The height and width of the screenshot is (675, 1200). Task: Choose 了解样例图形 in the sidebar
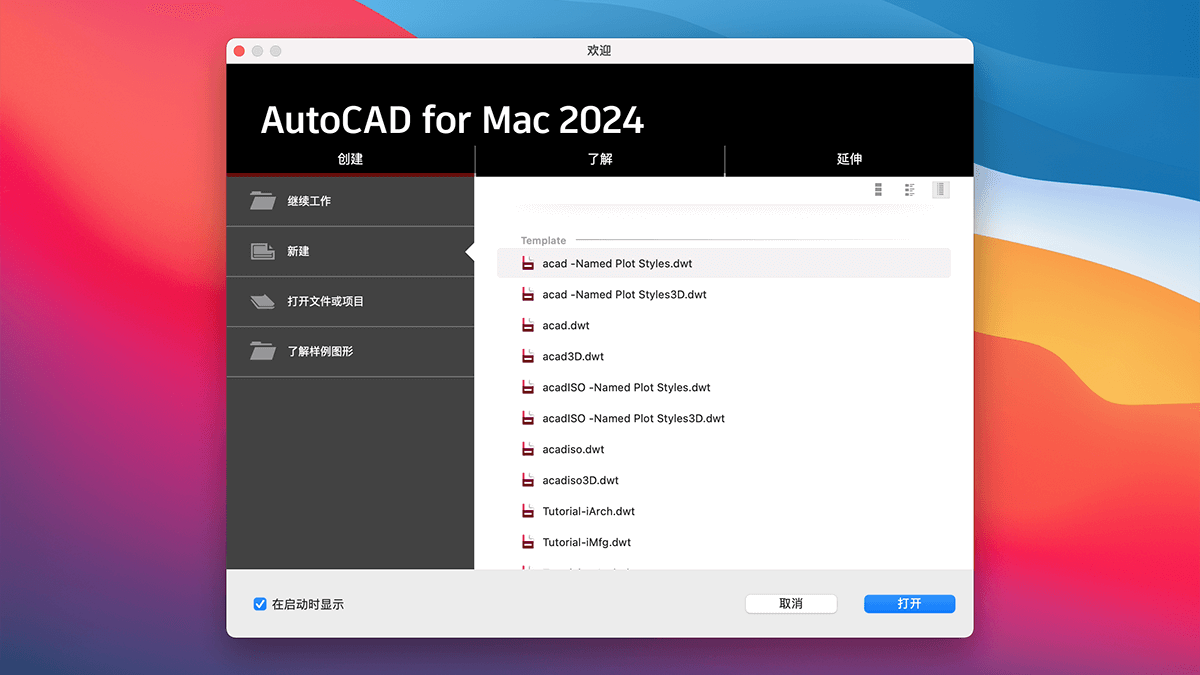point(350,351)
